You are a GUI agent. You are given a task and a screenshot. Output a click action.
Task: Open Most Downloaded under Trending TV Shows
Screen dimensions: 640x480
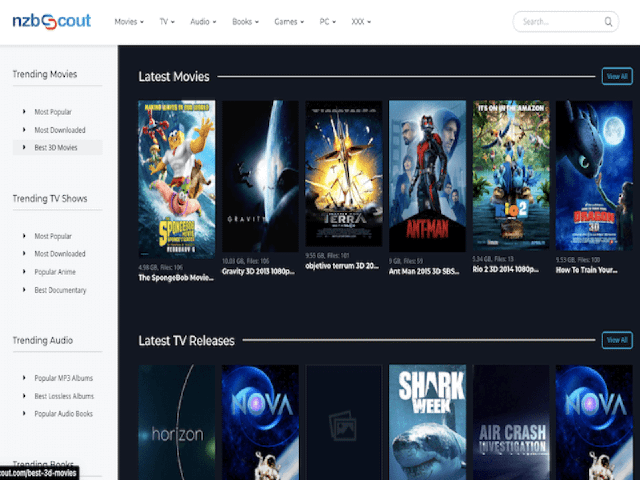[60, 253]
